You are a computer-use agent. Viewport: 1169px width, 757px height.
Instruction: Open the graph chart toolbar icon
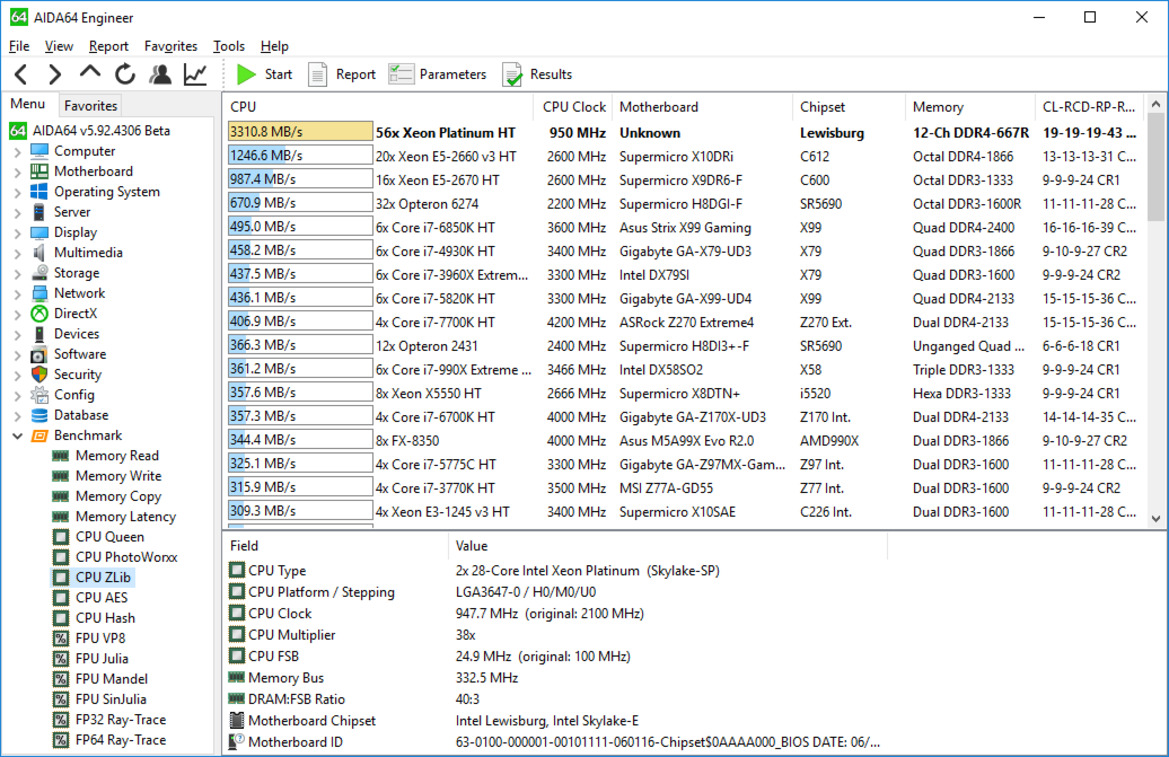(195, 74)
